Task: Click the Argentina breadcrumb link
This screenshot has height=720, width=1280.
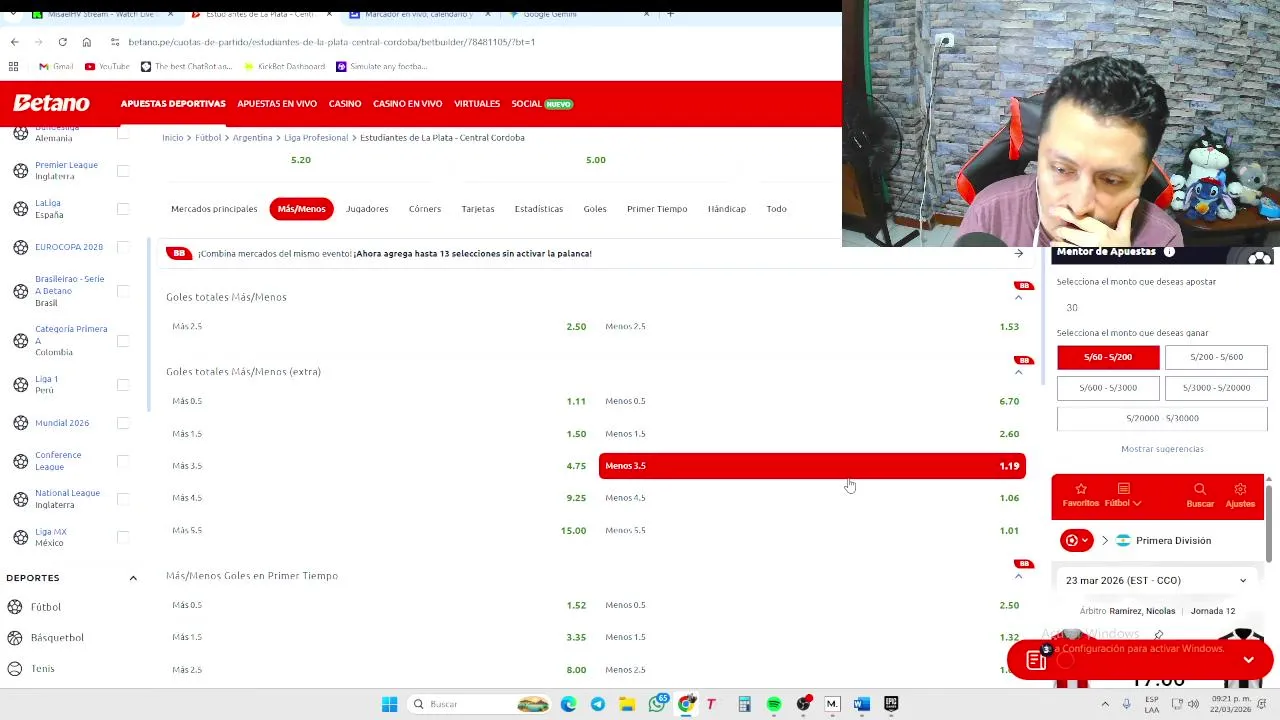Action: point(253,138)
